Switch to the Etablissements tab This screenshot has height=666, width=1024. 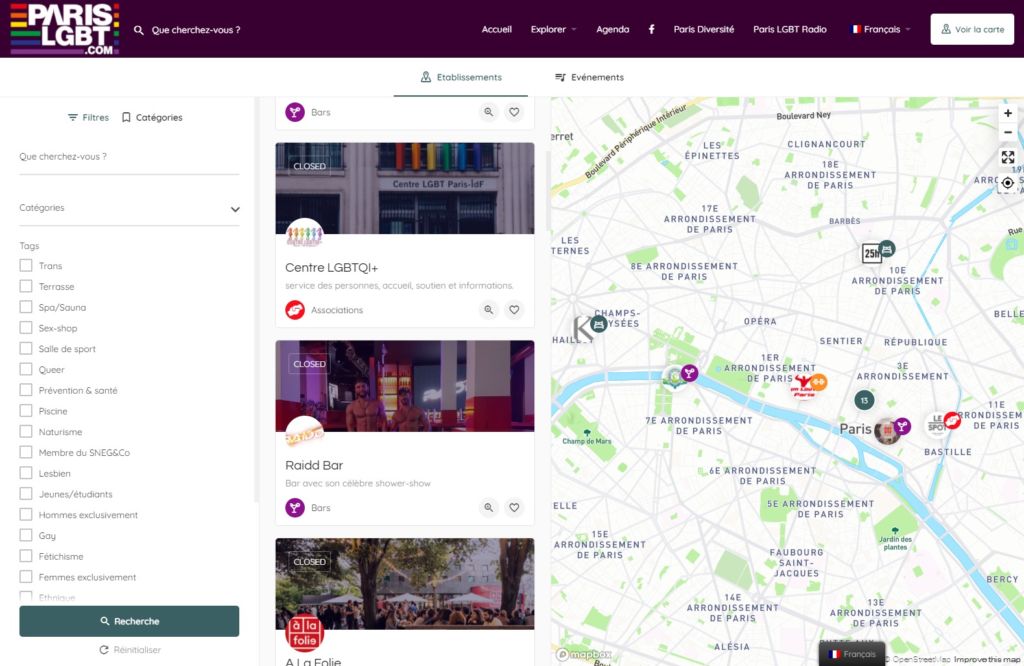point(461,77)
